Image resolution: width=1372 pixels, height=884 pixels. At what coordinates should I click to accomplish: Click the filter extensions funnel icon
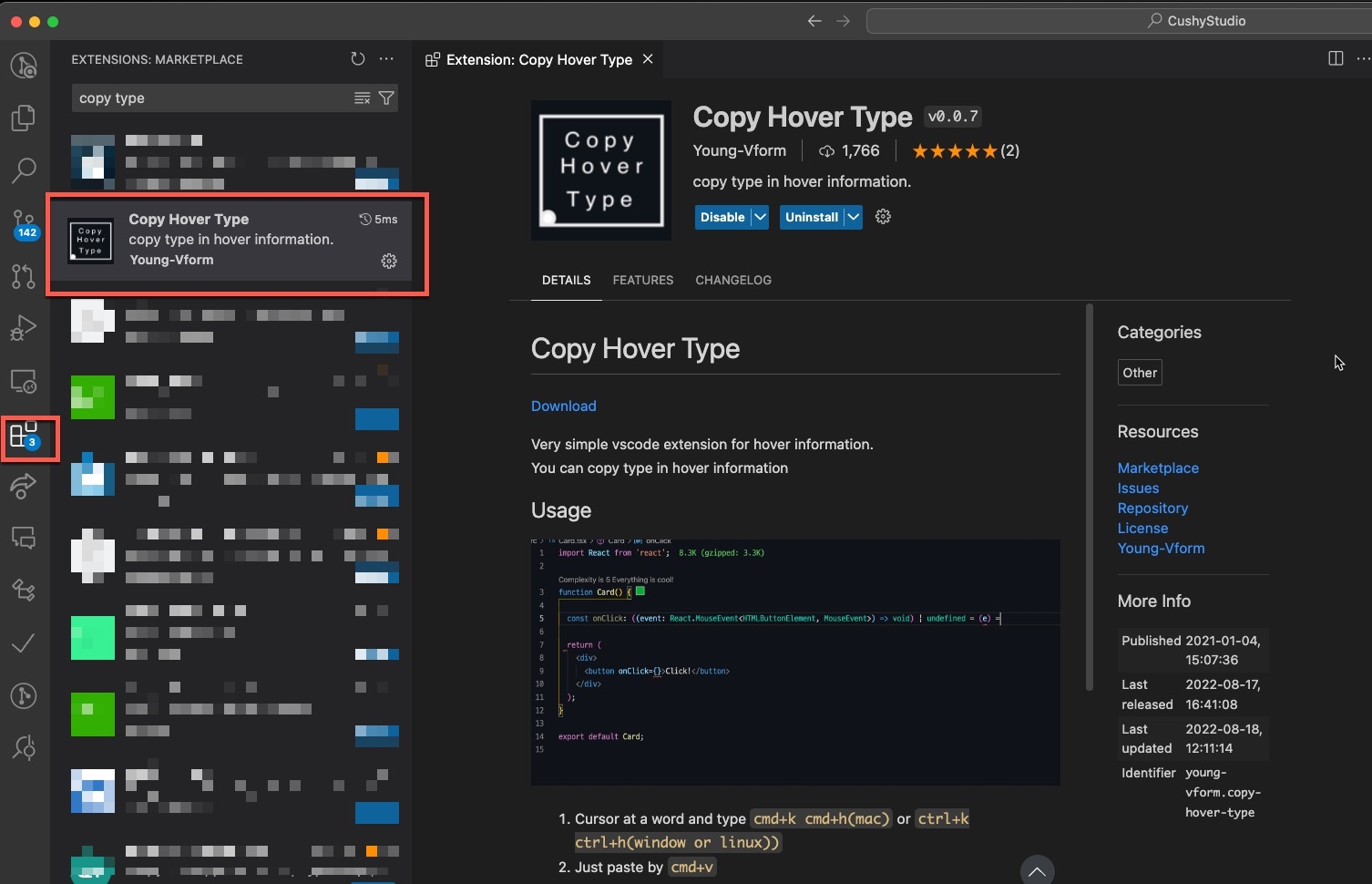point(386,98)
